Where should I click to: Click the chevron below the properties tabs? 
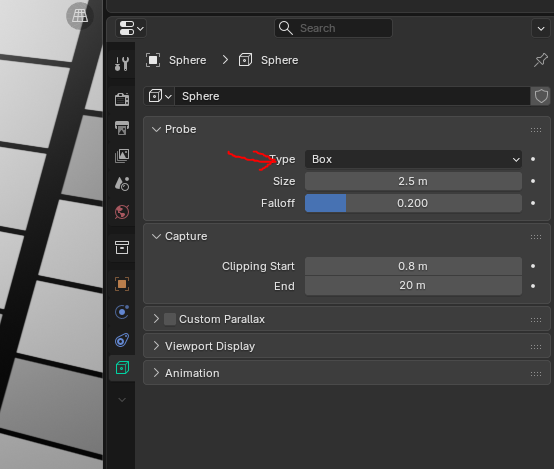[122, 400]
